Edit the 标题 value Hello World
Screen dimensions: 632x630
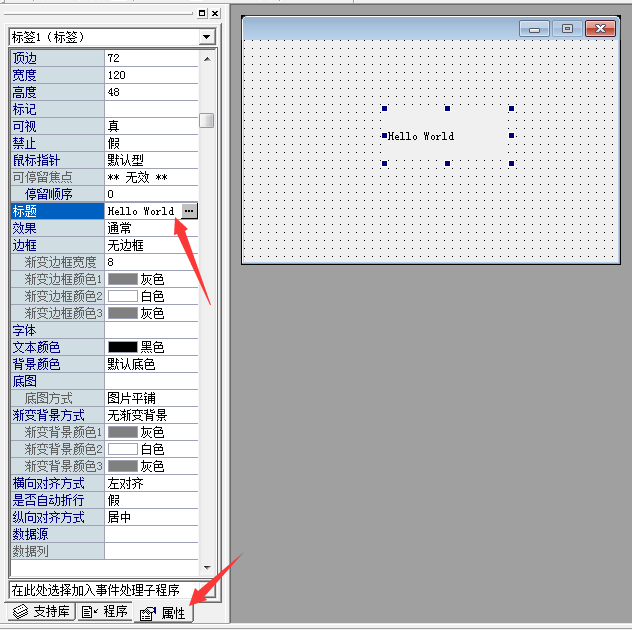point(143,211)
